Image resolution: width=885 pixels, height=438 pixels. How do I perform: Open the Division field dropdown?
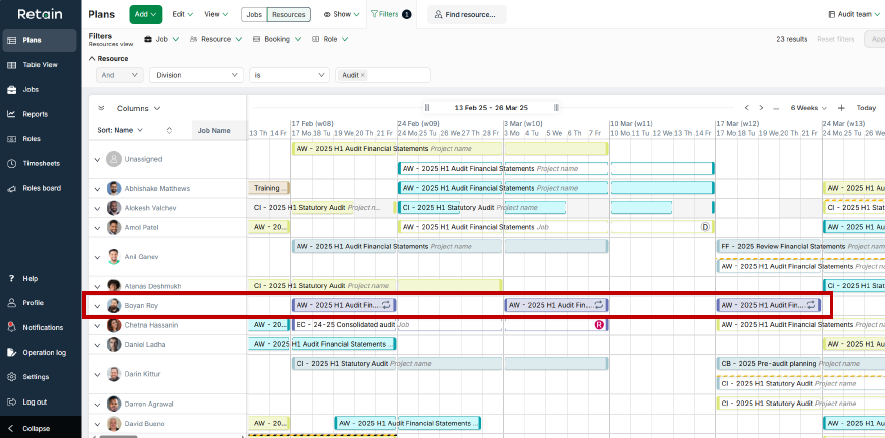[x=196, y=75]
